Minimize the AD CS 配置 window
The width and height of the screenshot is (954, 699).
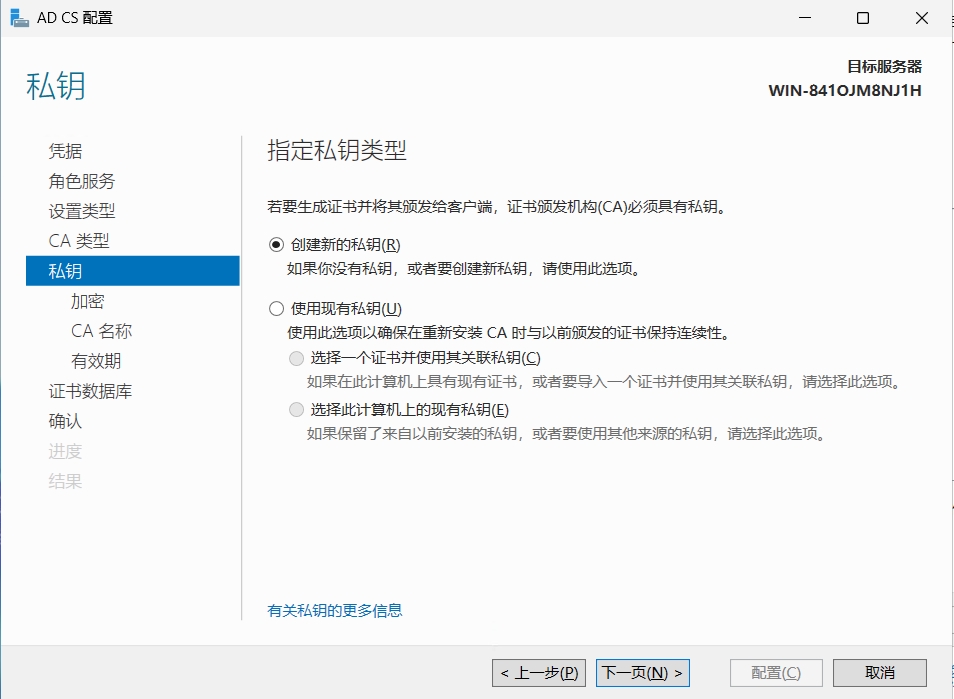pos(805,18)
